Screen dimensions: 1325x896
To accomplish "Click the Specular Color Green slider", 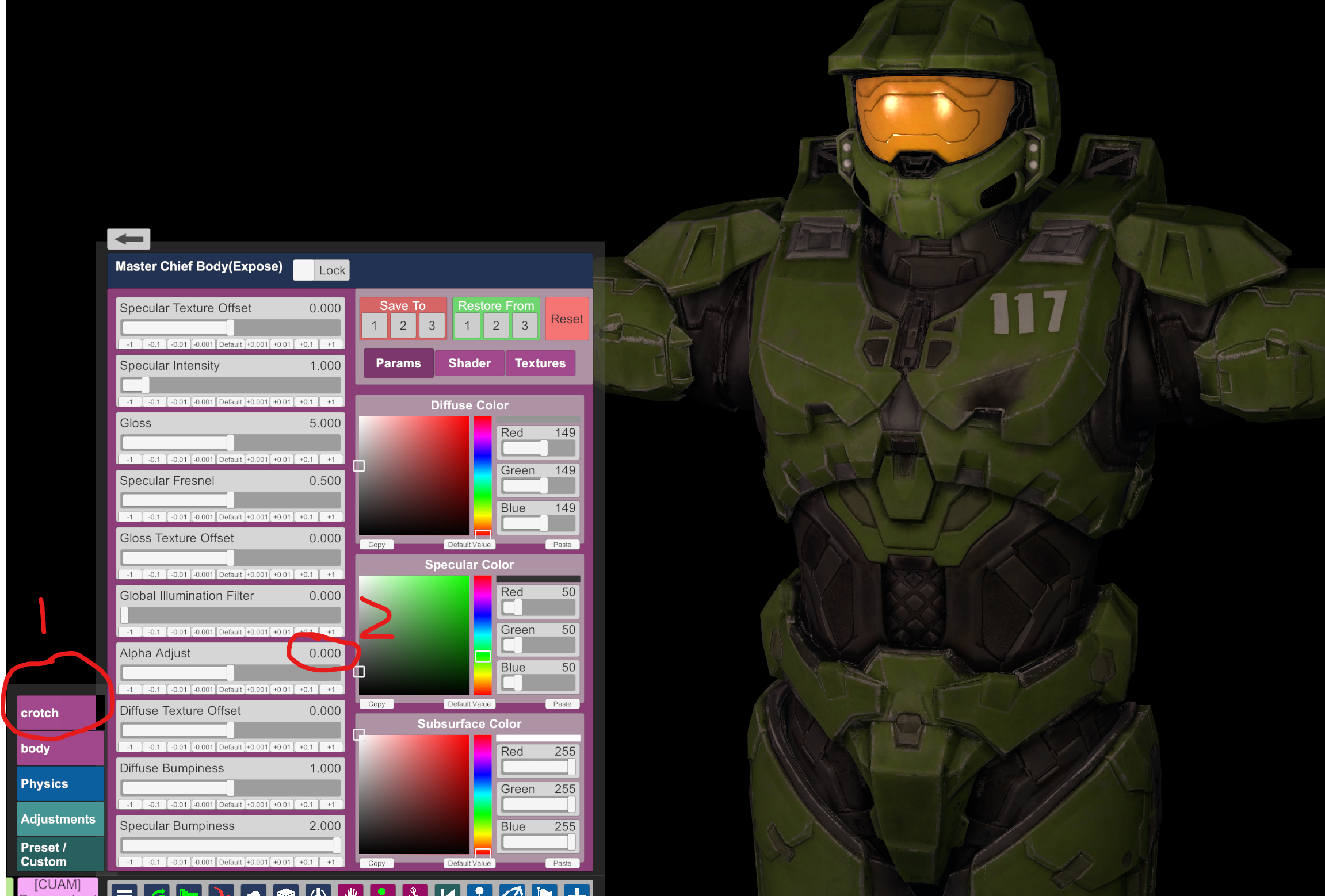I will pos(538,645).
